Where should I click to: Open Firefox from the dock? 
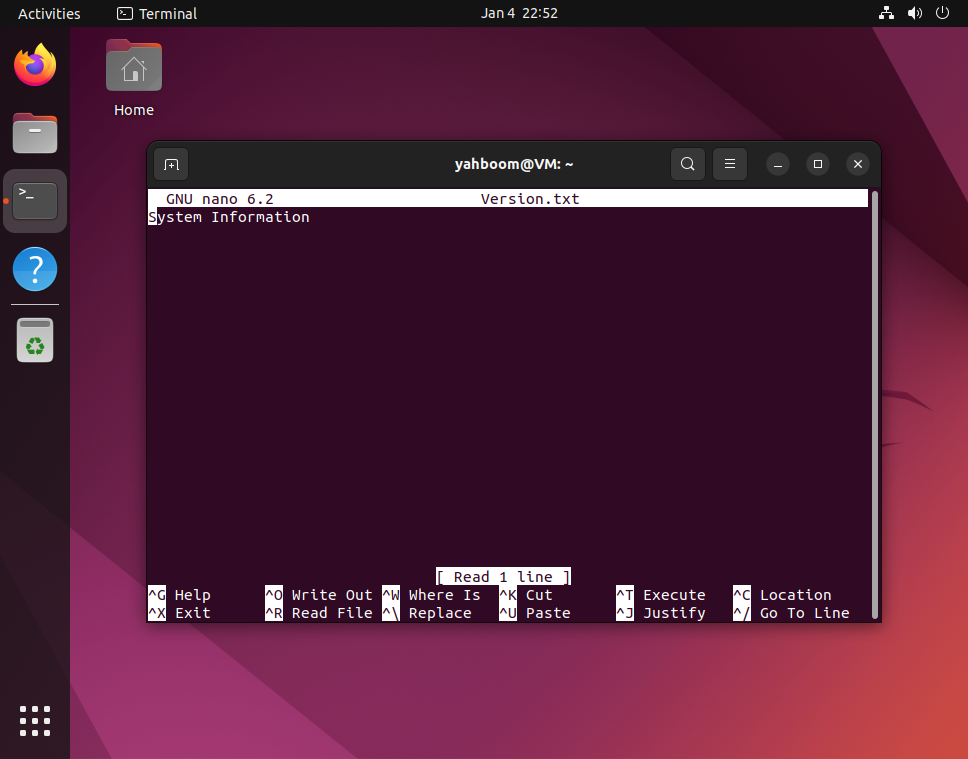[x=34, y=64]
